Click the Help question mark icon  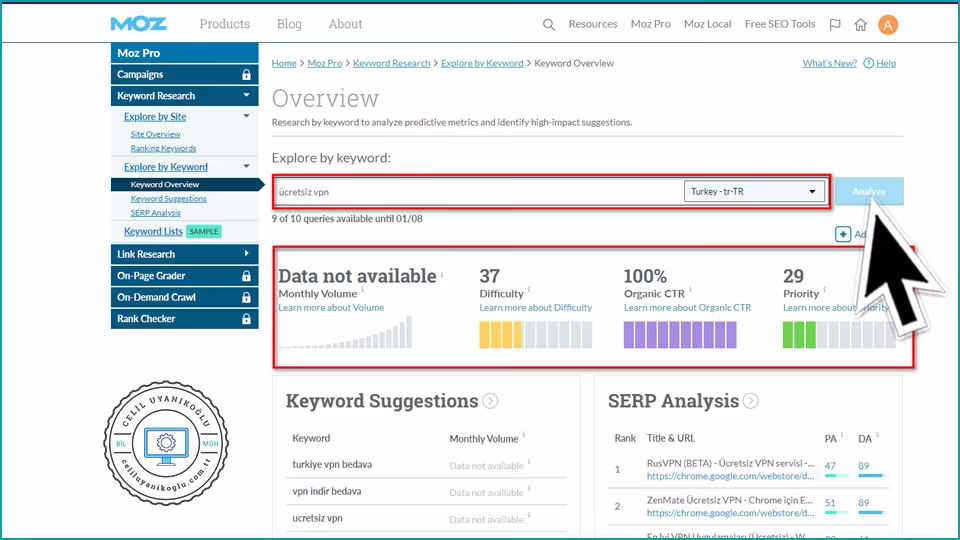click(868, 63)
